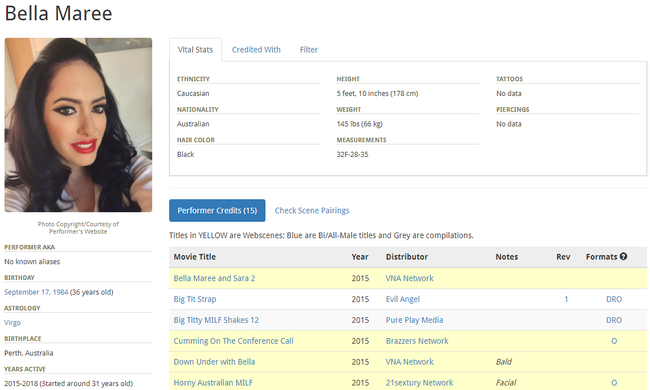650x390 pixels.
Task: Follow the Virgo astrology link
Action: (x=12, y=322)
